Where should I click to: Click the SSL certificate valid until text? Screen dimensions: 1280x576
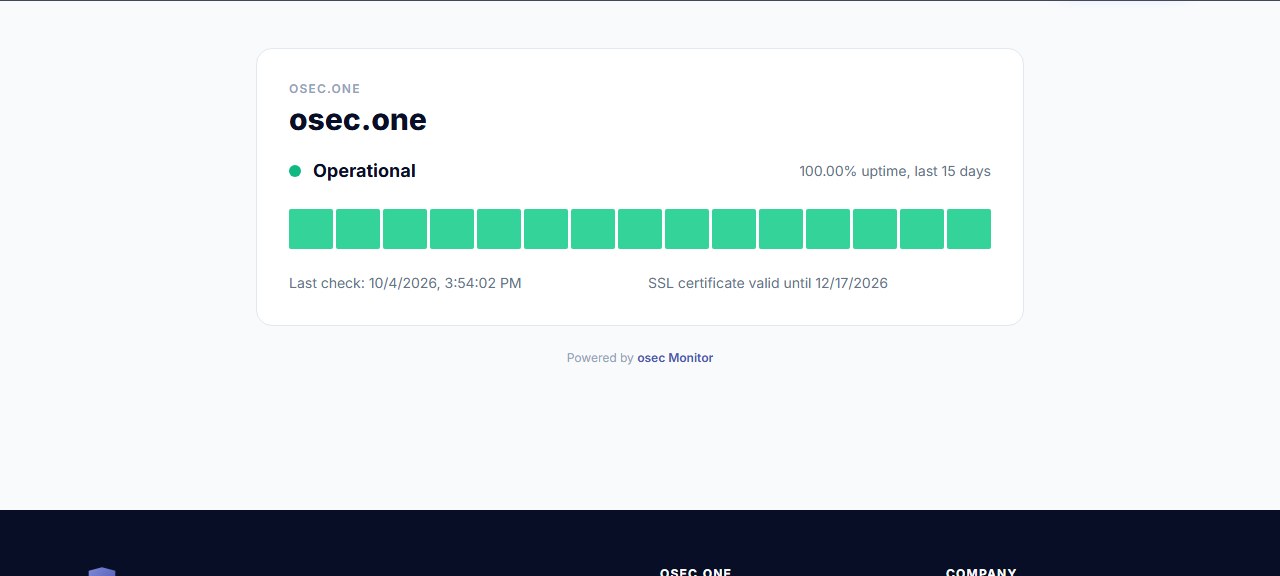click(x=768, y=283)
